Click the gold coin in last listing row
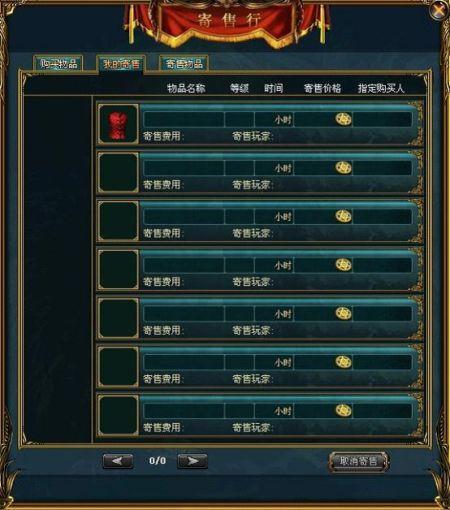 [x=343, y=410]
